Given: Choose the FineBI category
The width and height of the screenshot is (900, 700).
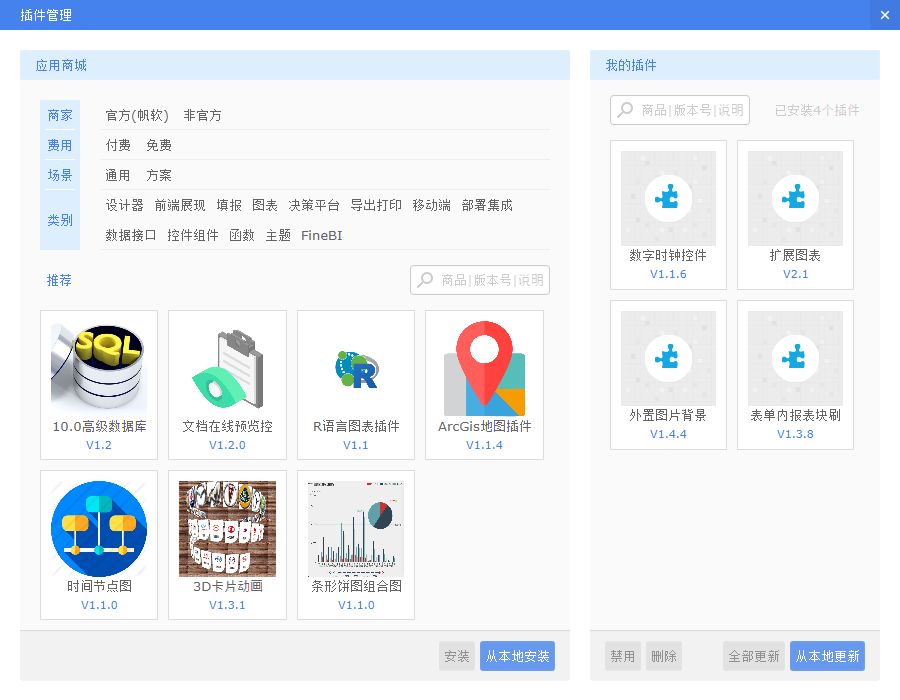Looking at the screenshot, I should (321, 235).
